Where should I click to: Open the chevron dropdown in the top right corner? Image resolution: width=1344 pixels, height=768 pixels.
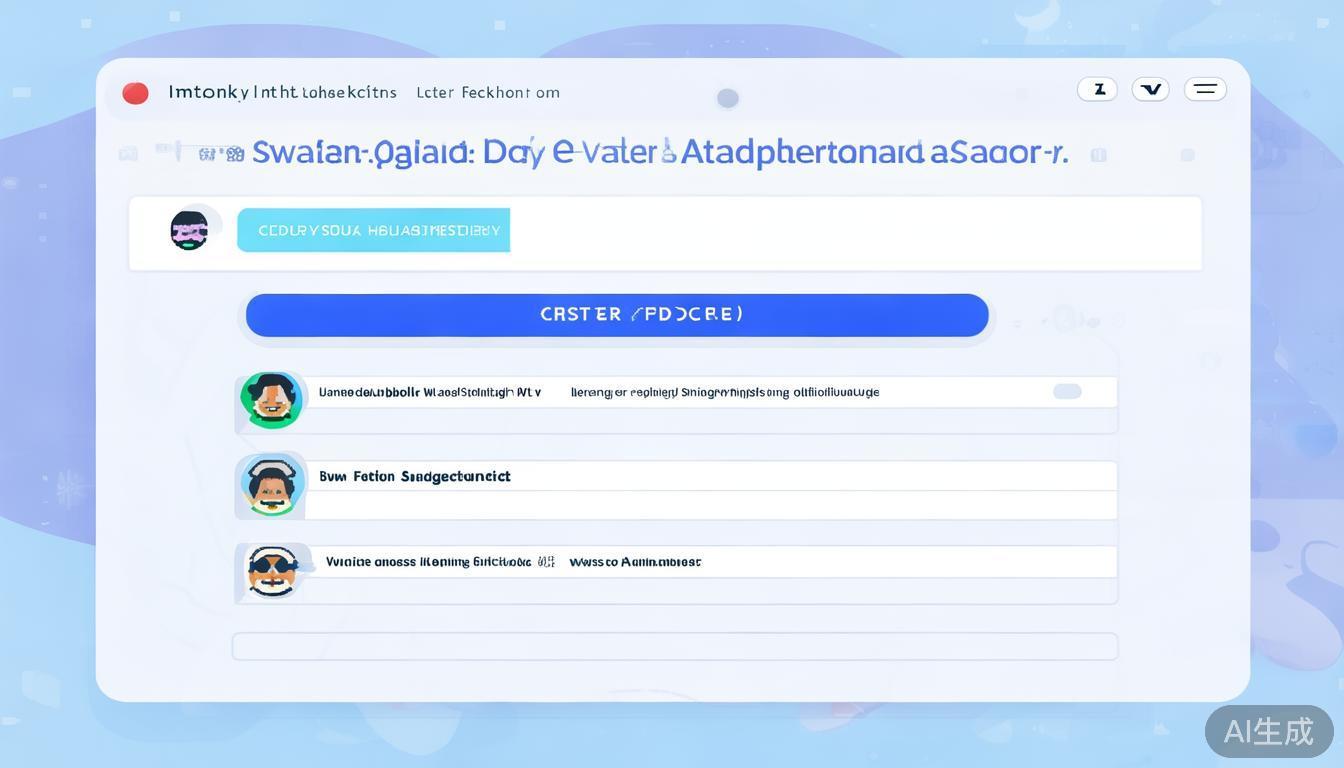[x=1150, y=89]
